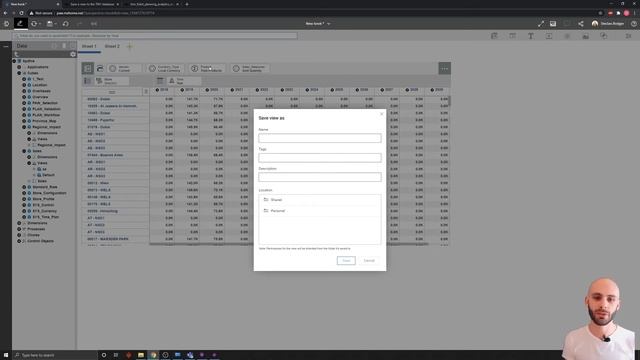Expand the 2018 column header
The image size is (640, 360).
point(157,90)
